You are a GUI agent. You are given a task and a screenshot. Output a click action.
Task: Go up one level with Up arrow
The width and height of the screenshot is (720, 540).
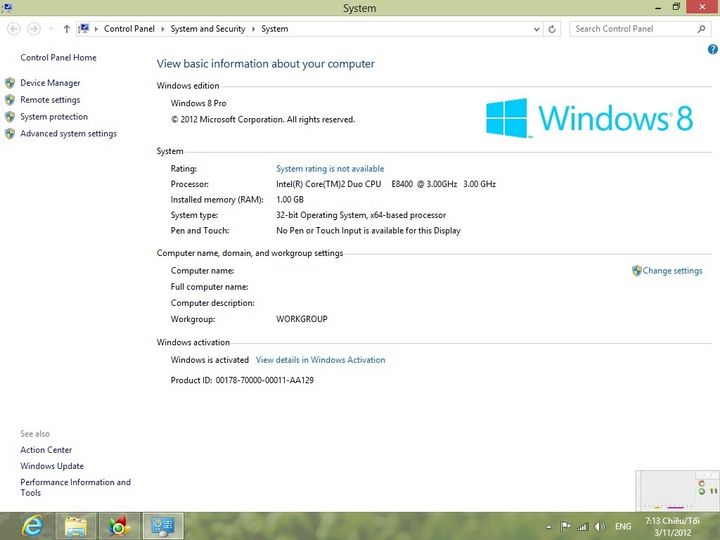pos(67,29)
